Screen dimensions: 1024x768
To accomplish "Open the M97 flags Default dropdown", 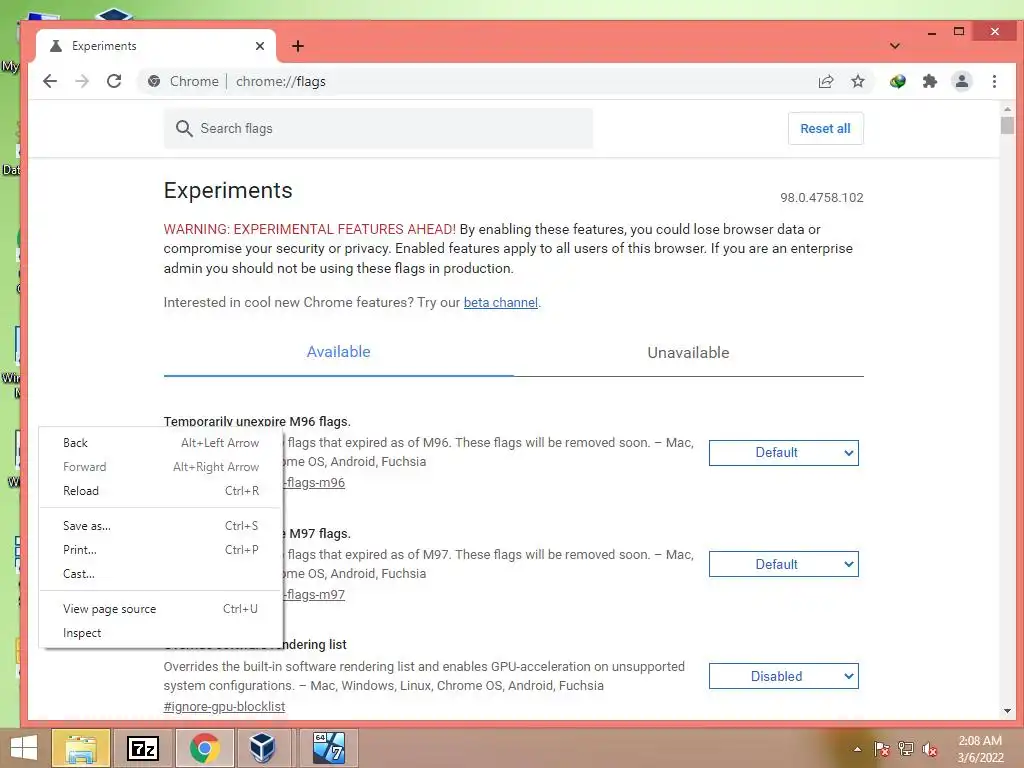I will point(784,564).
